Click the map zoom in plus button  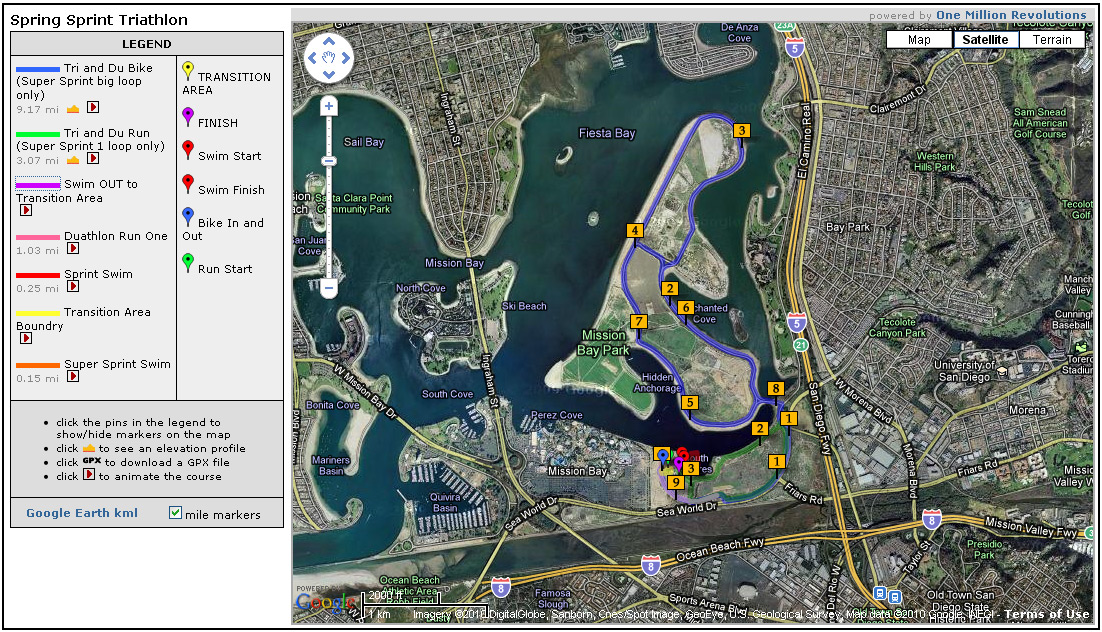pos(328,106)
